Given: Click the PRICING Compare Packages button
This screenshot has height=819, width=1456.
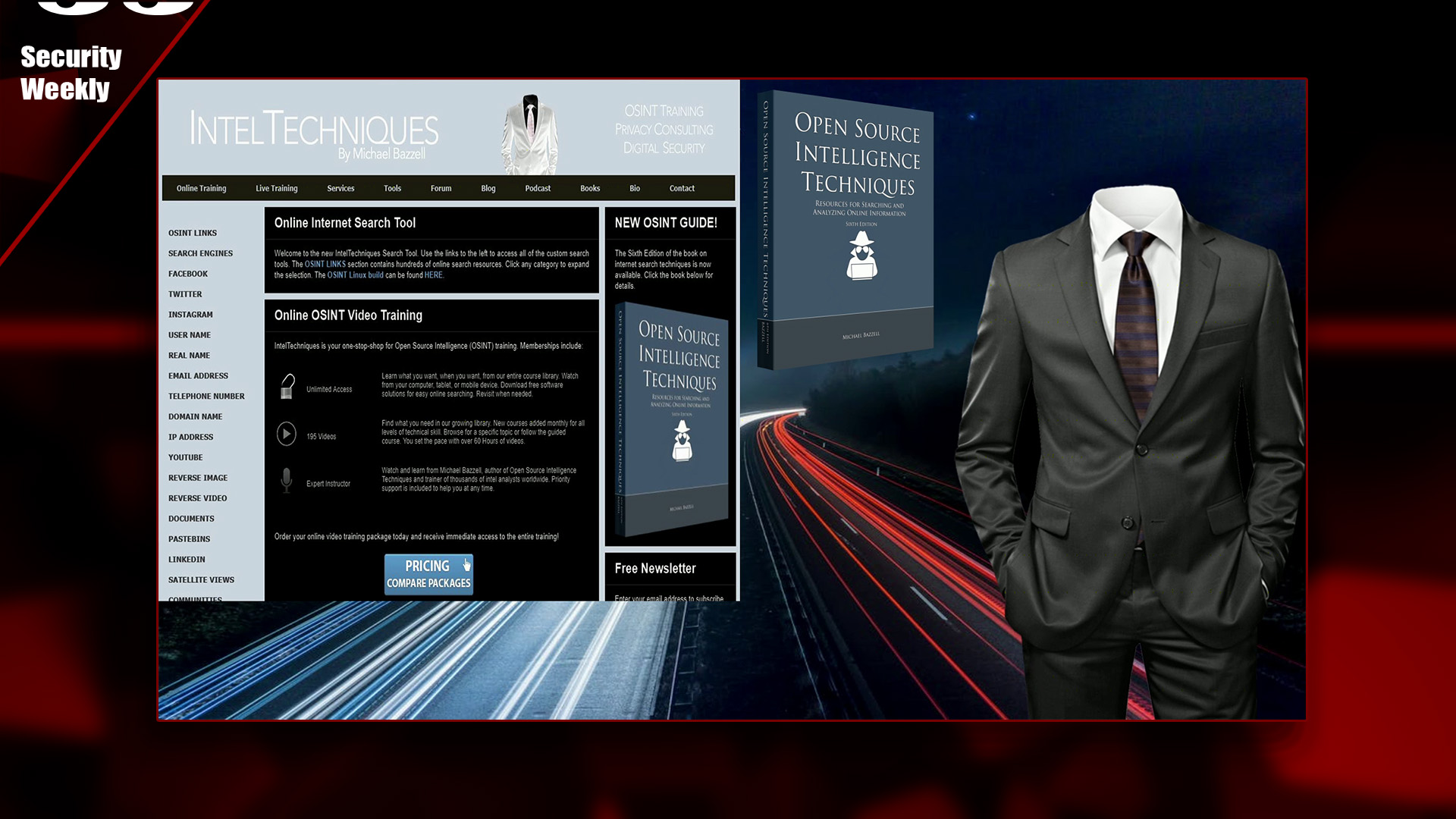Looking at the screenshot, I should (428, 573).
